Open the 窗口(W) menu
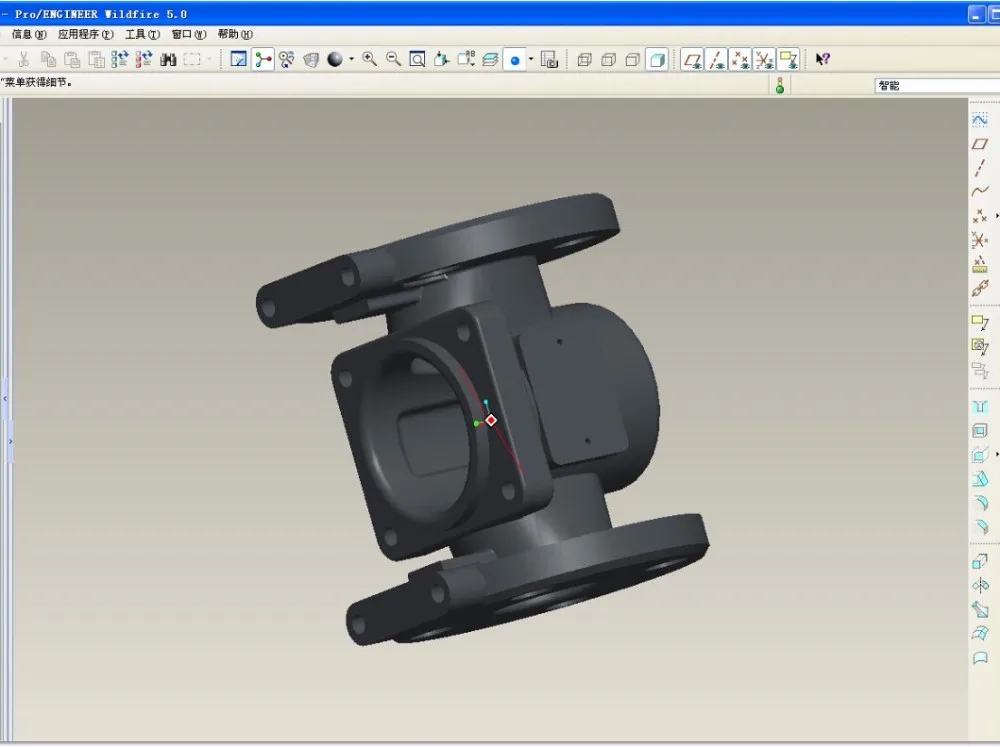Viewport: 1000px width, 747px height. click(x=188, y=34)
